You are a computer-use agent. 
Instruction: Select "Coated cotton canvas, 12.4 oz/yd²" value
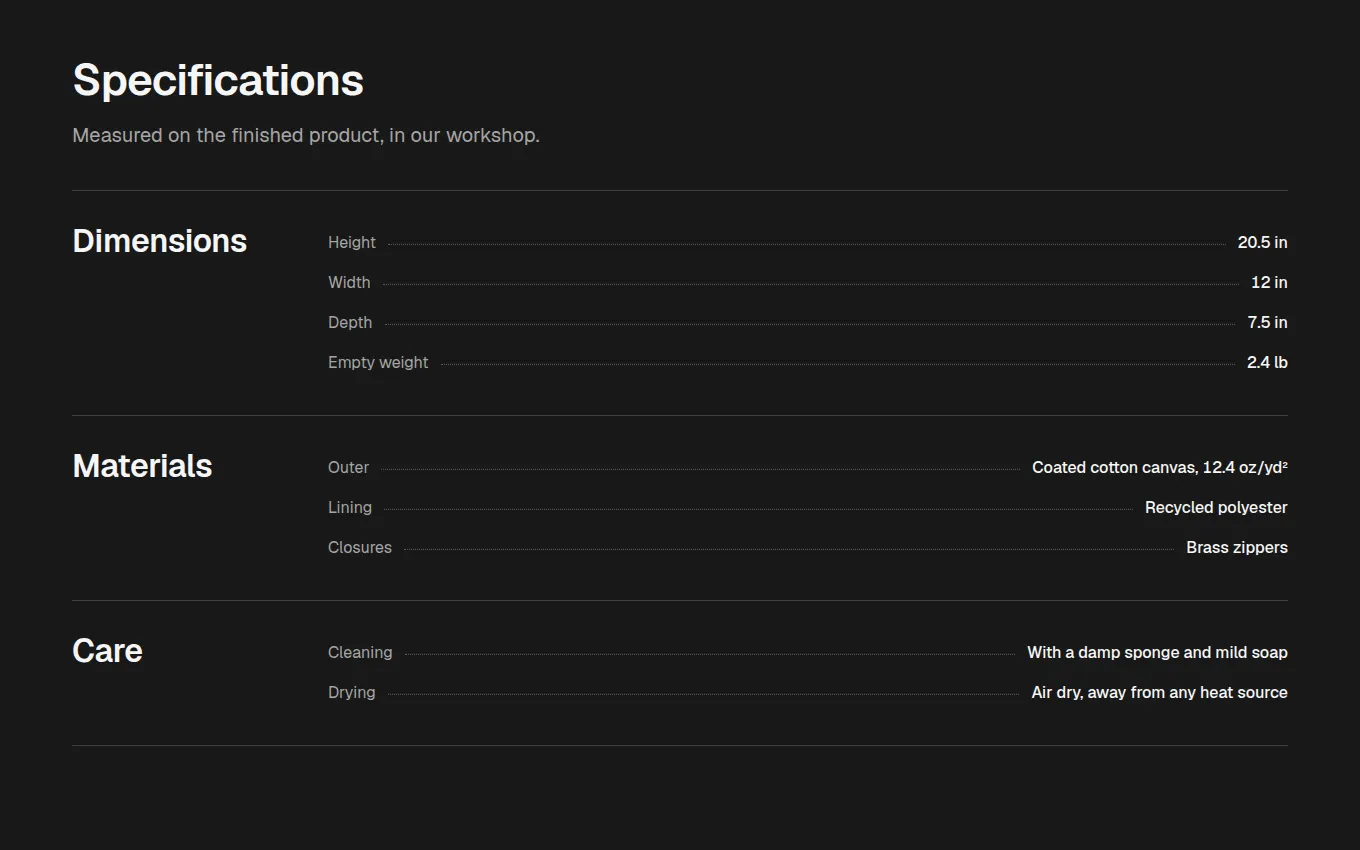[1160, 467]
